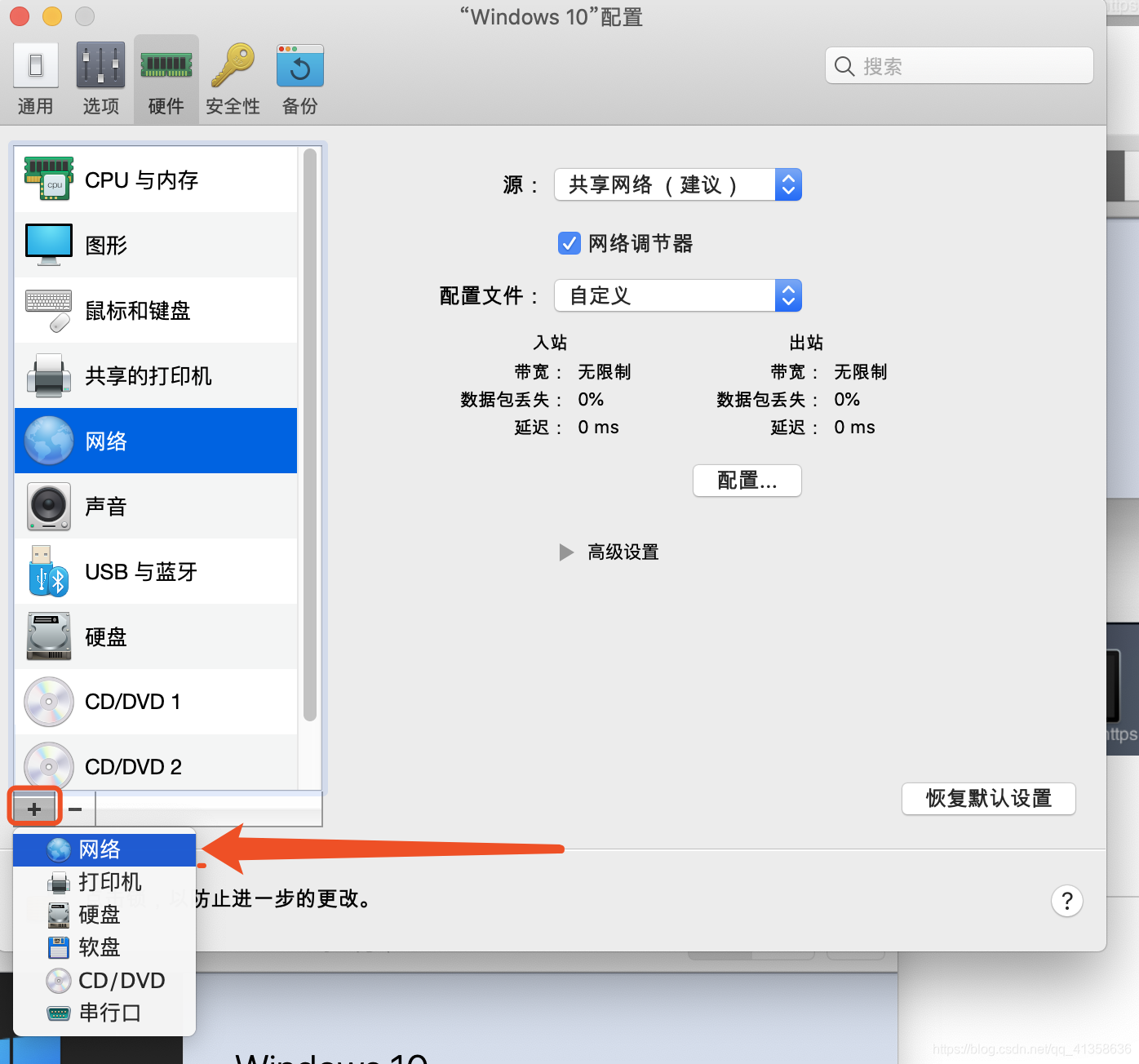This screenshot has width=1139, height=1064.
Task: Click the 搜索 search field
Action: coord(960,65)
